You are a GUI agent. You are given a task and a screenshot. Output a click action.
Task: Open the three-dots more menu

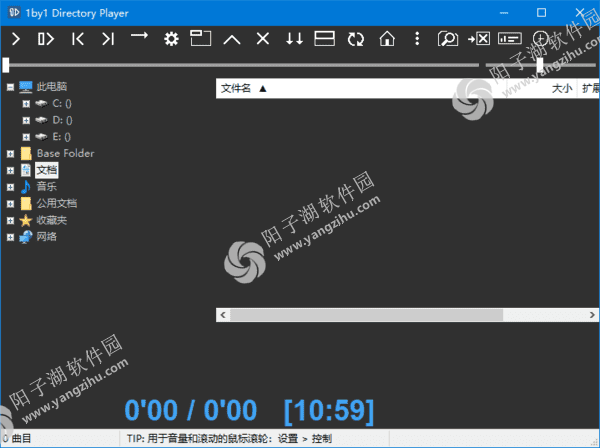(417, 39)
